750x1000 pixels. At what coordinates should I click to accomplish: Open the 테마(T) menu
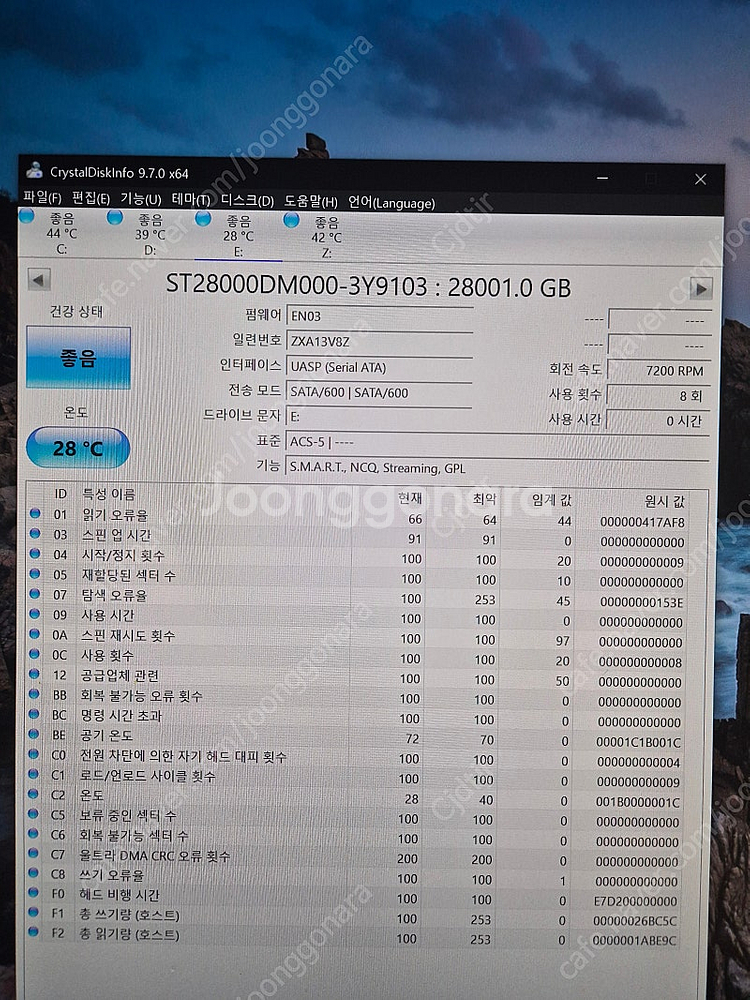click(x=191, y=200)
